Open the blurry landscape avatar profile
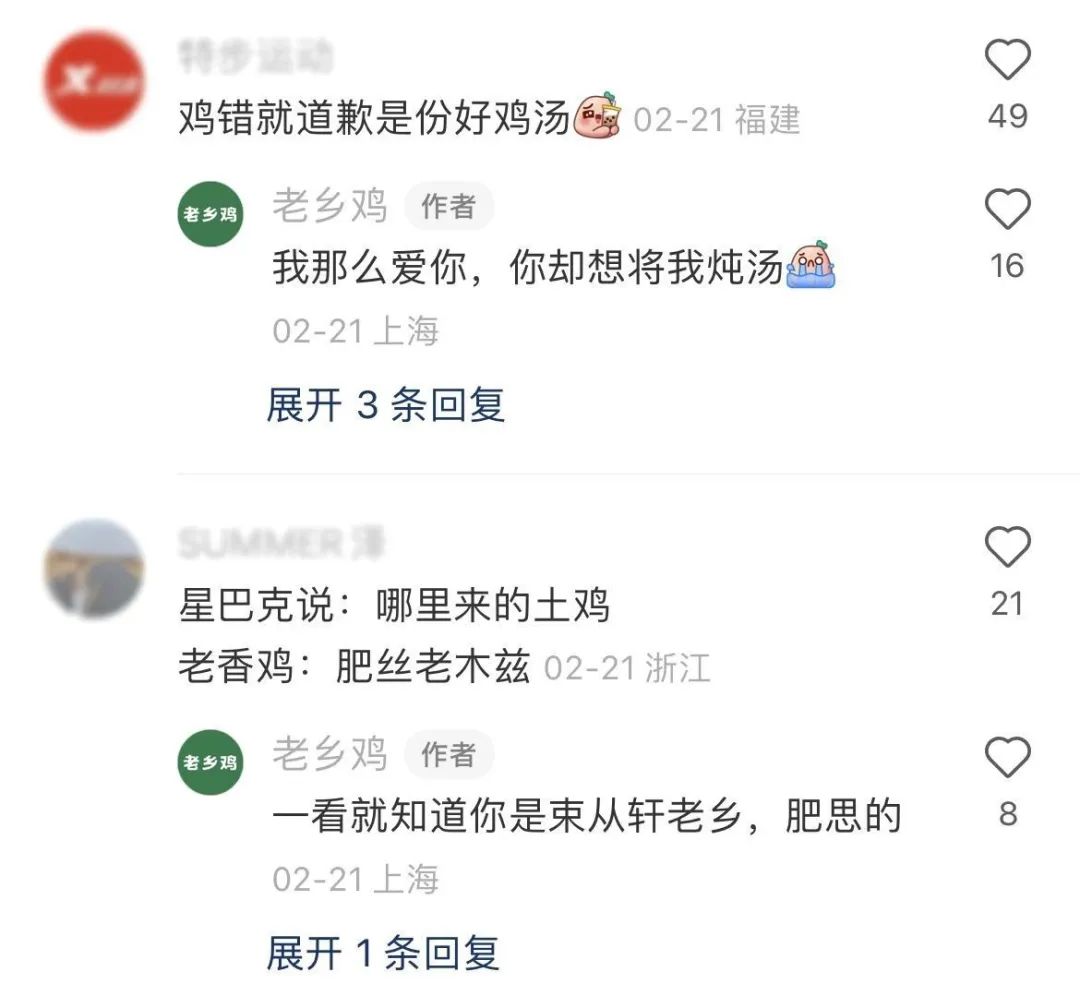 pos(94,569)
